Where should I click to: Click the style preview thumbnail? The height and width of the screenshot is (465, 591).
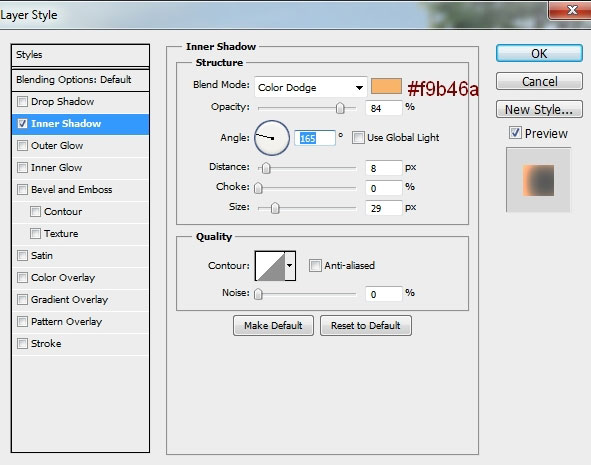538,180
